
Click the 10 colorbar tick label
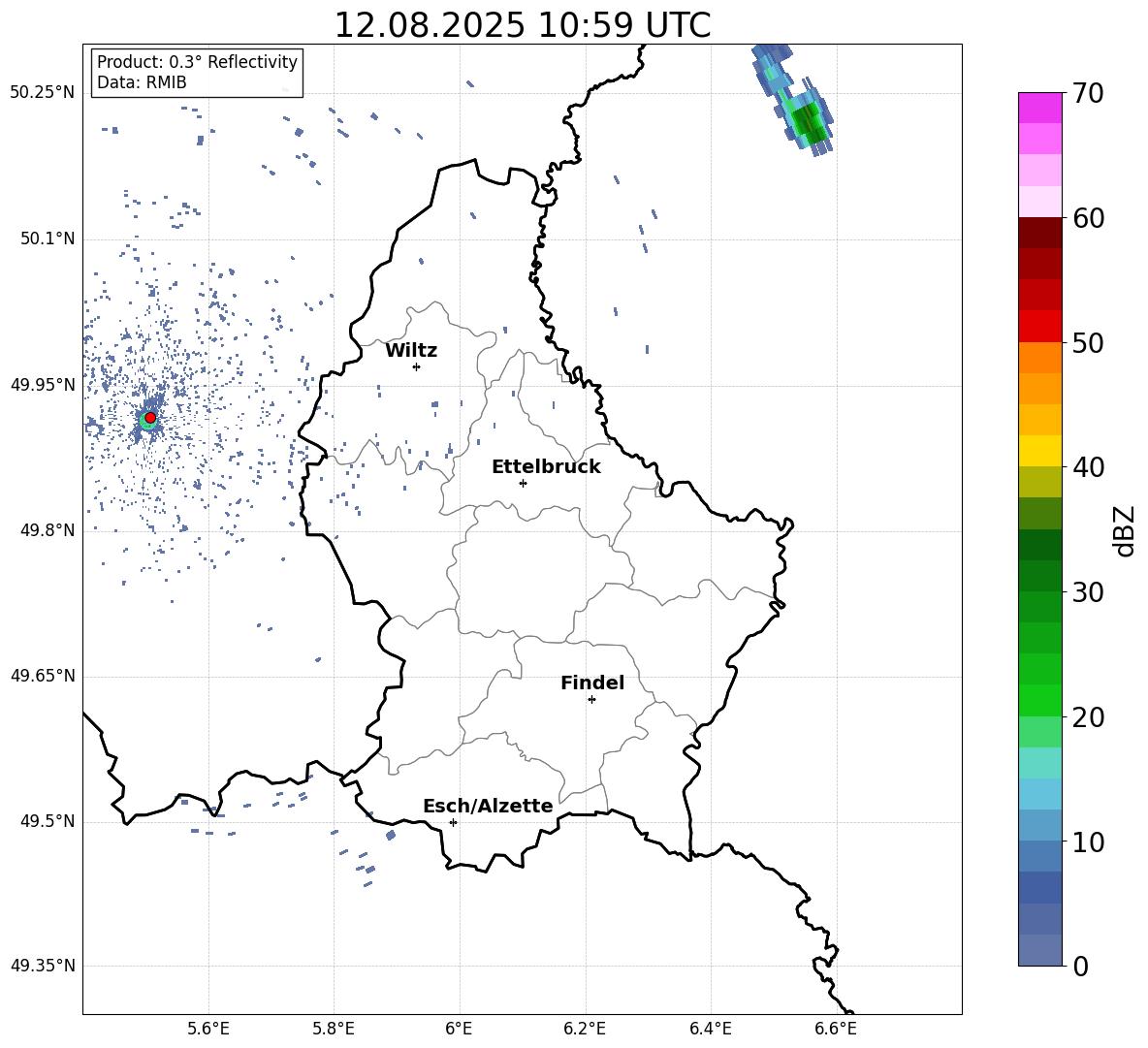point(1088,842)
